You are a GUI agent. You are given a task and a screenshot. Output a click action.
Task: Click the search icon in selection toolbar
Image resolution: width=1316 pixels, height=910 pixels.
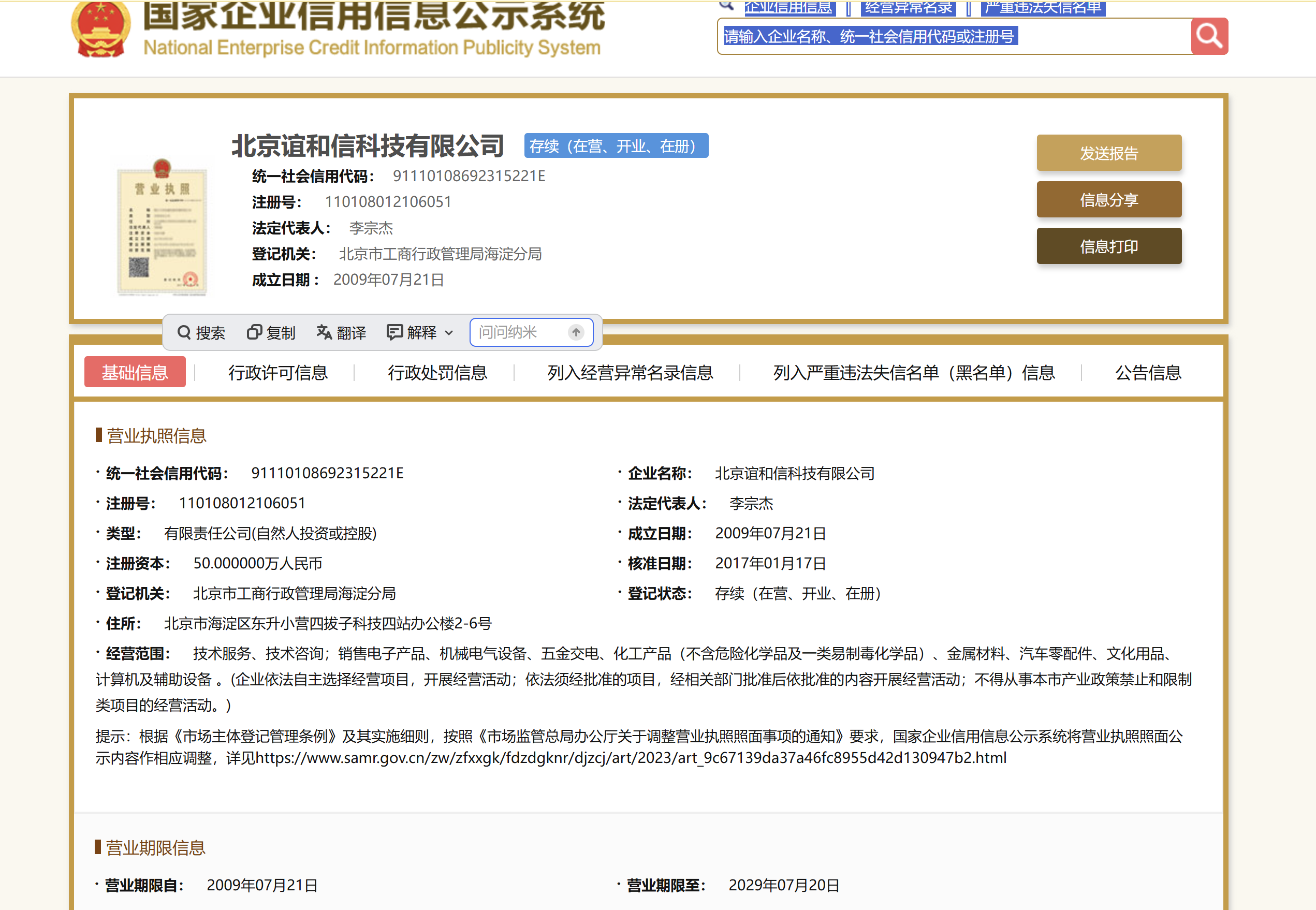(184, 332)
